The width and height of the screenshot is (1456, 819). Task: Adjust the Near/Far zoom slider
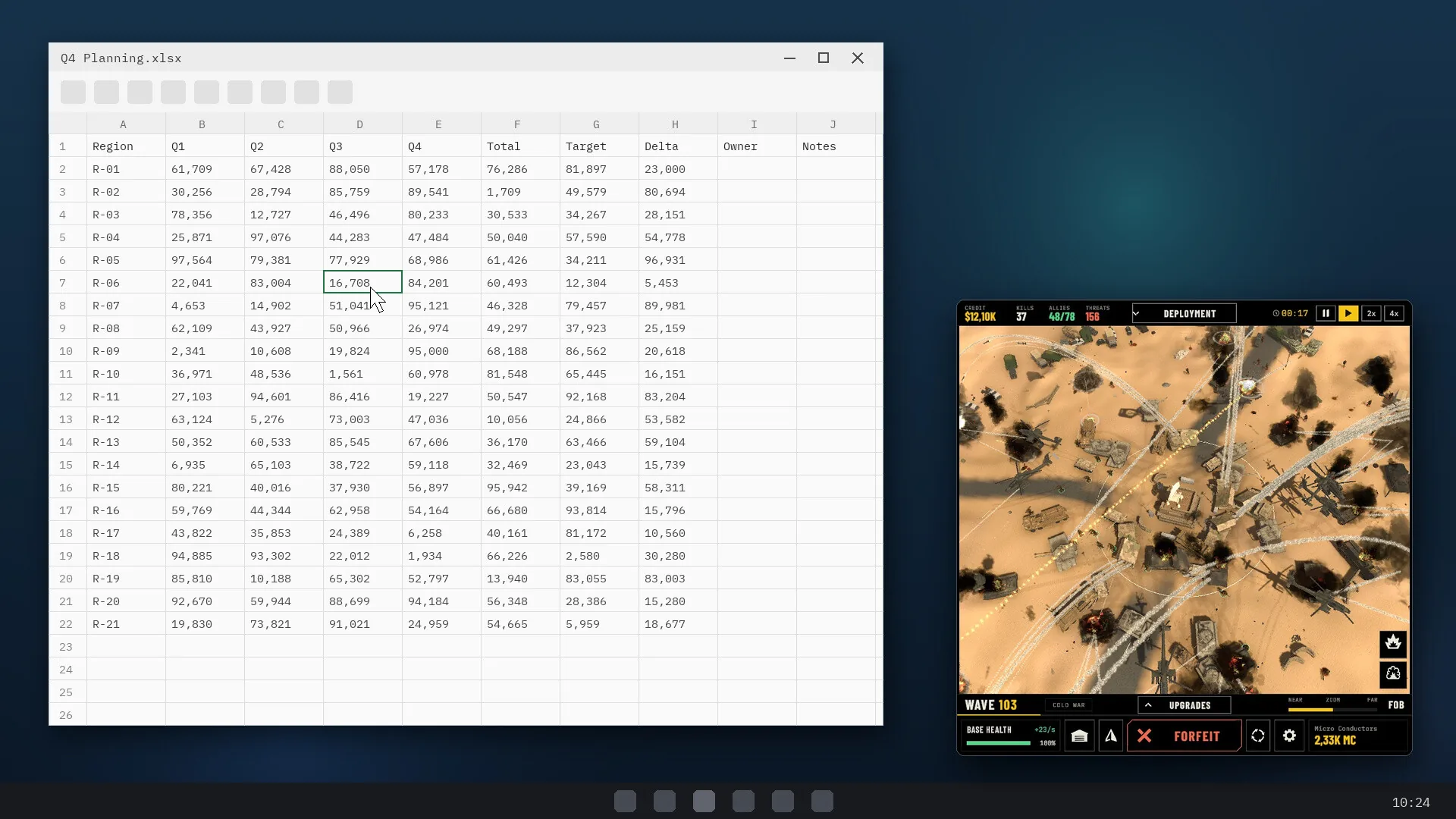tap(1332, 710)
